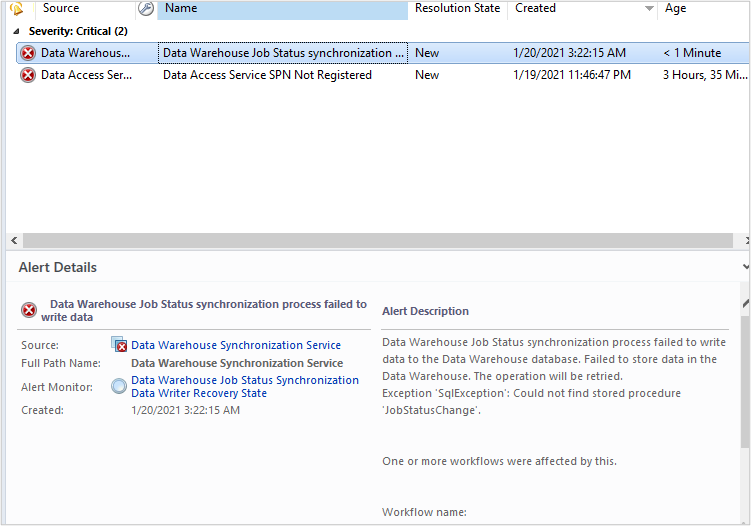Collapse the Alert Details pane chevron
This screenshot has height=526, width=751.
pos(745,267)
